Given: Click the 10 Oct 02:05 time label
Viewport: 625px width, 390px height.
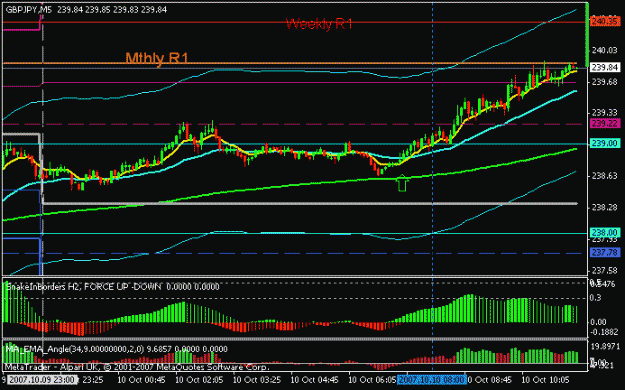Looking at the screenshot, I should coord(199,380).
